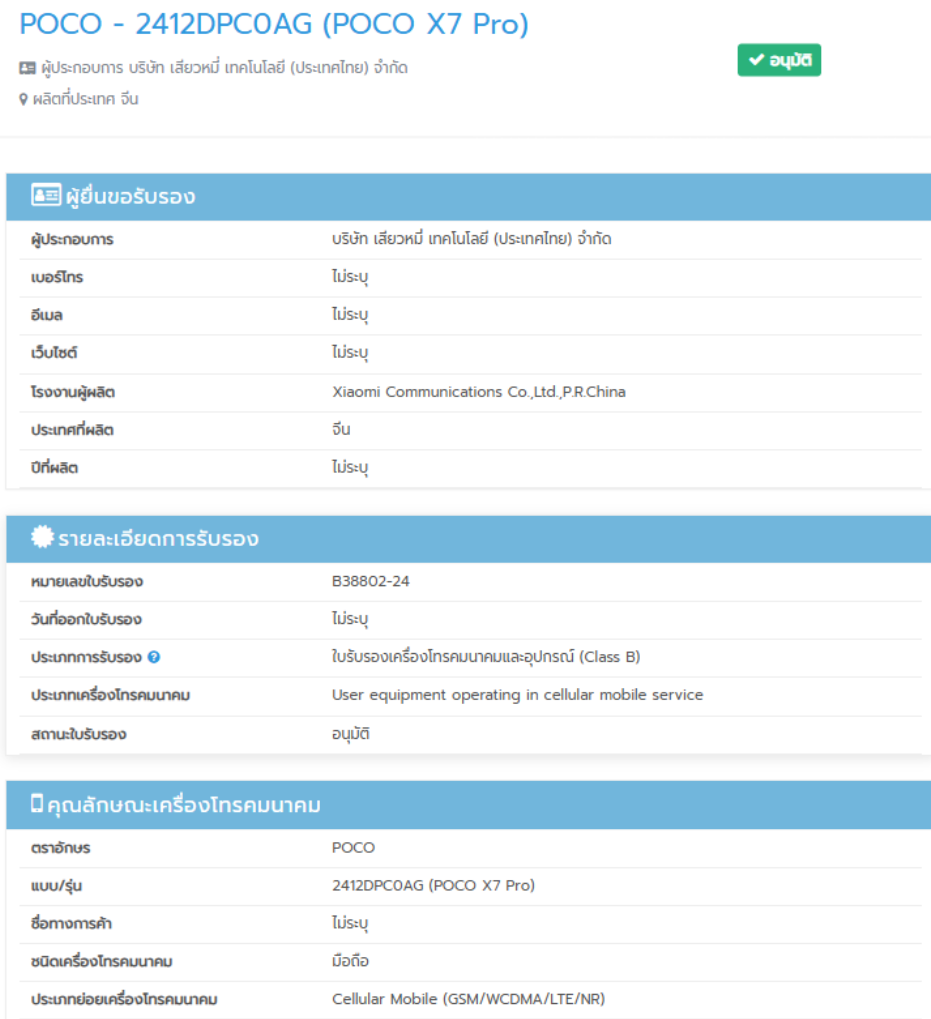The height and width of the screenshot is (1019, 931).
Task: Click the ชื่อทางการค้า row value ไม่ระบุ
Action: coord(350,923)
